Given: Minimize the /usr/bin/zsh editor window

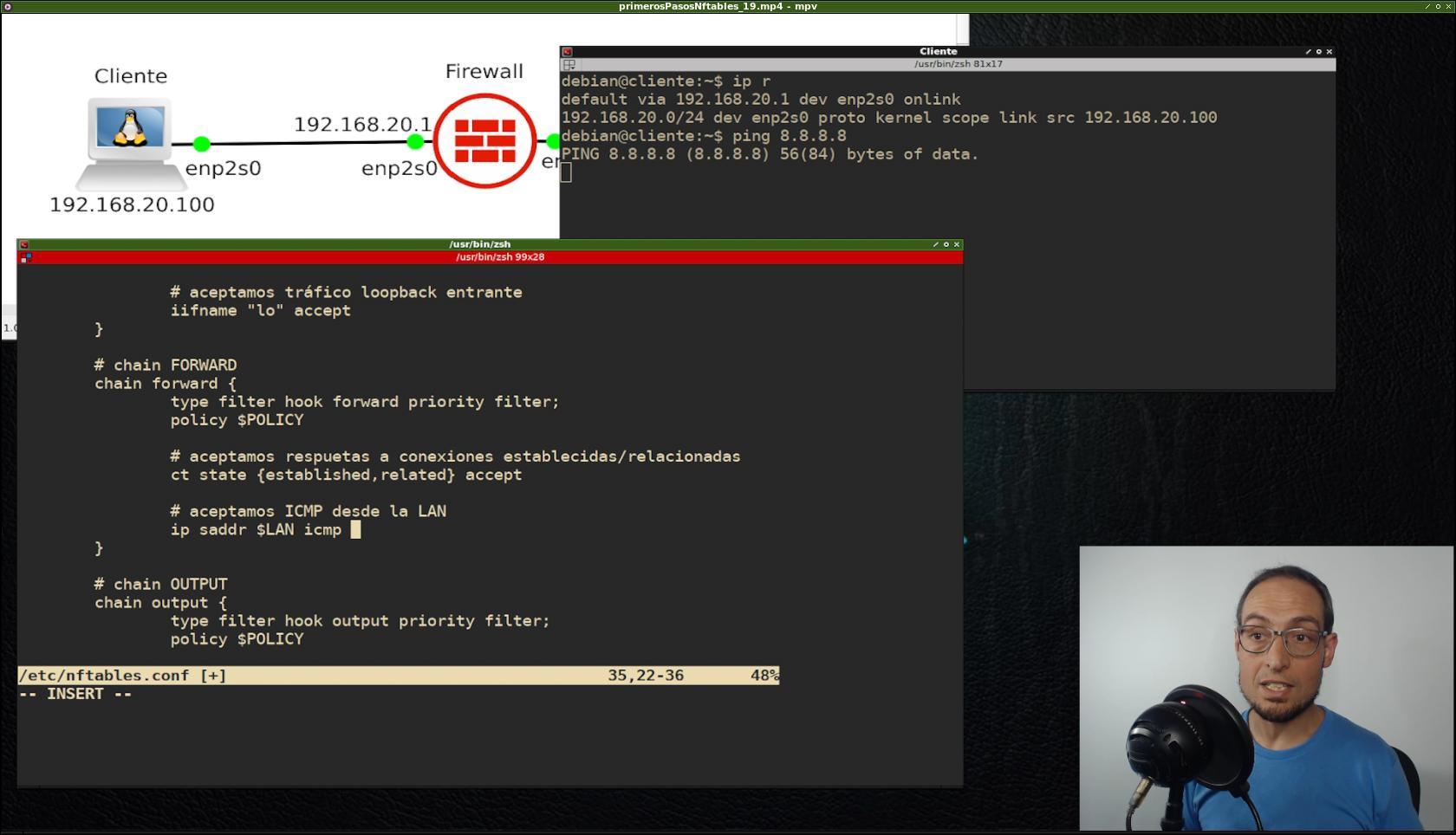Looking at the screenshot, I should (935, 245).
